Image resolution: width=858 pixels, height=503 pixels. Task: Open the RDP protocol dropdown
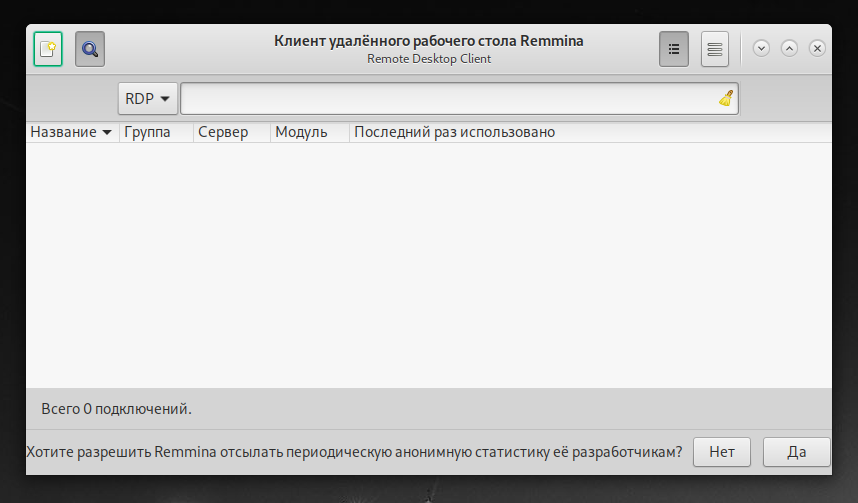point(148,99)
